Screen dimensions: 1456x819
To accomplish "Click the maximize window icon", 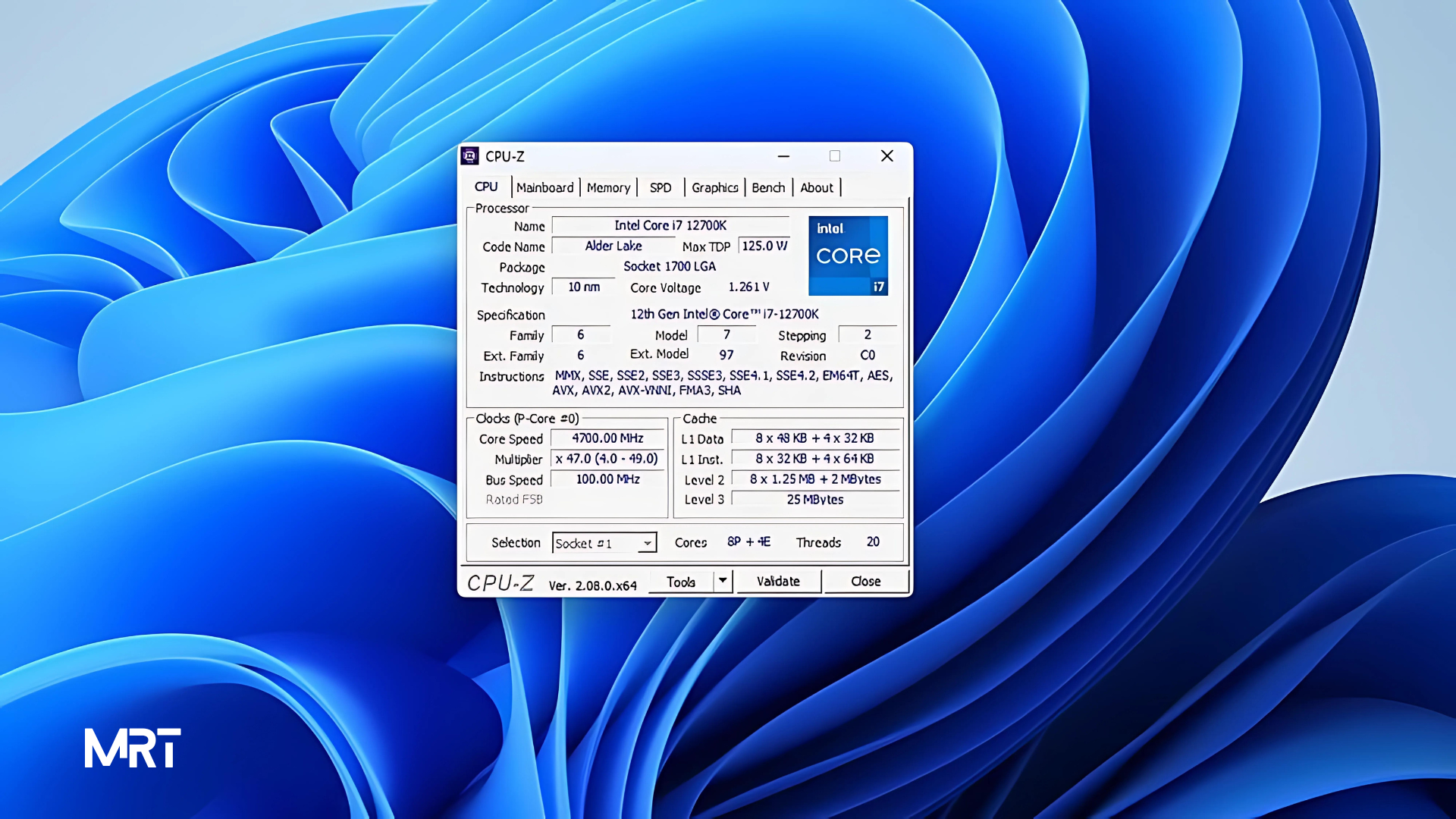I will point(835,156).
